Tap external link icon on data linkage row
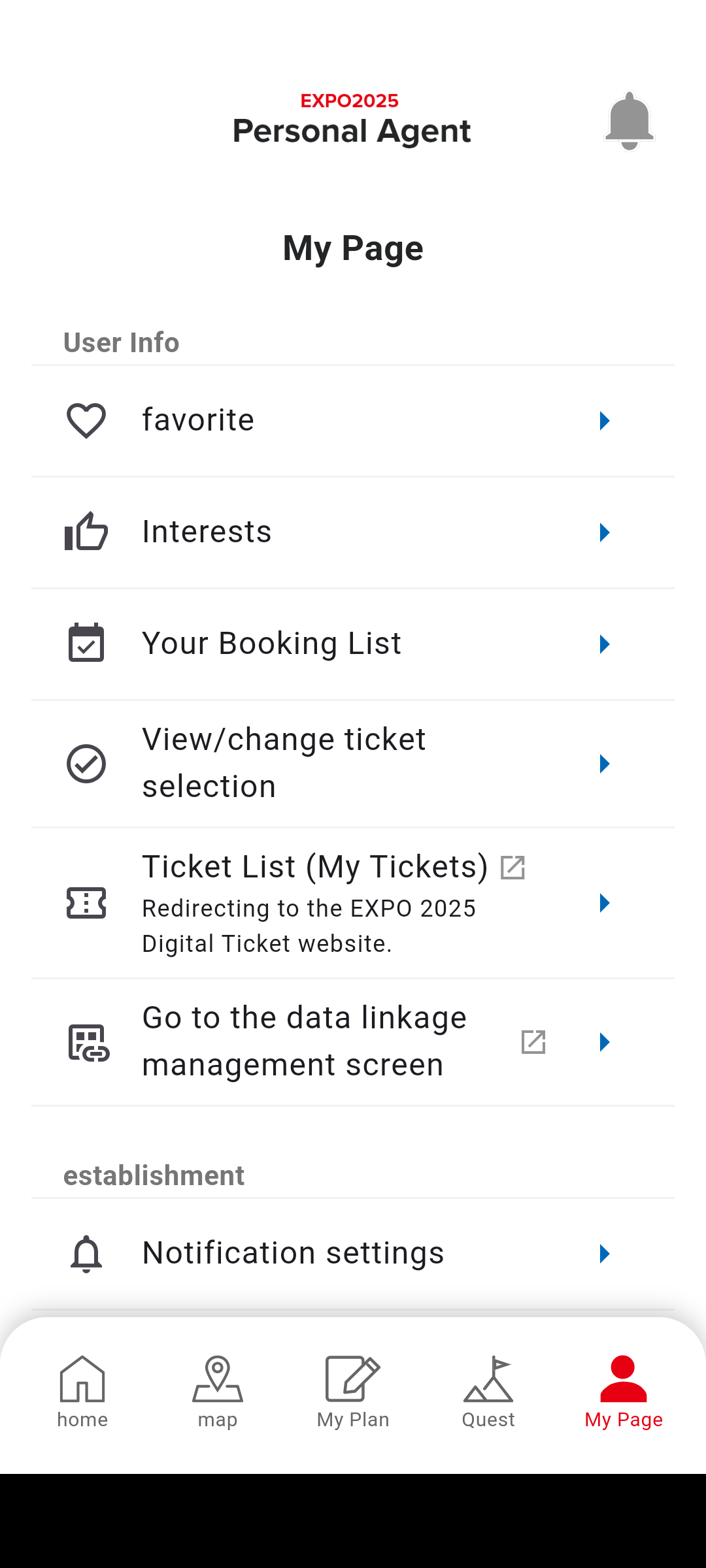Image resolution: width=706 pixels, height=1568 pixels. pos(533,1042)
